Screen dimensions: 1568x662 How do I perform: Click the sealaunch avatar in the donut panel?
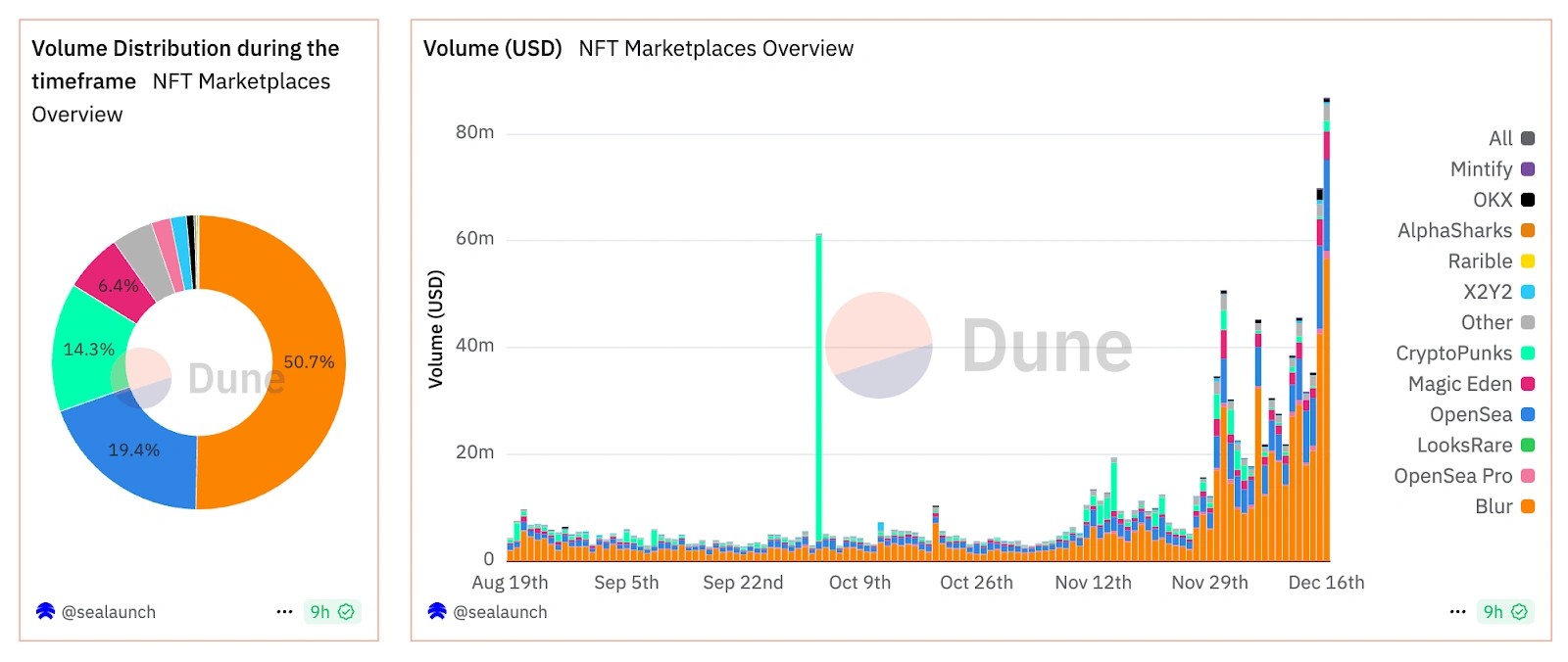tap(45, 611)
